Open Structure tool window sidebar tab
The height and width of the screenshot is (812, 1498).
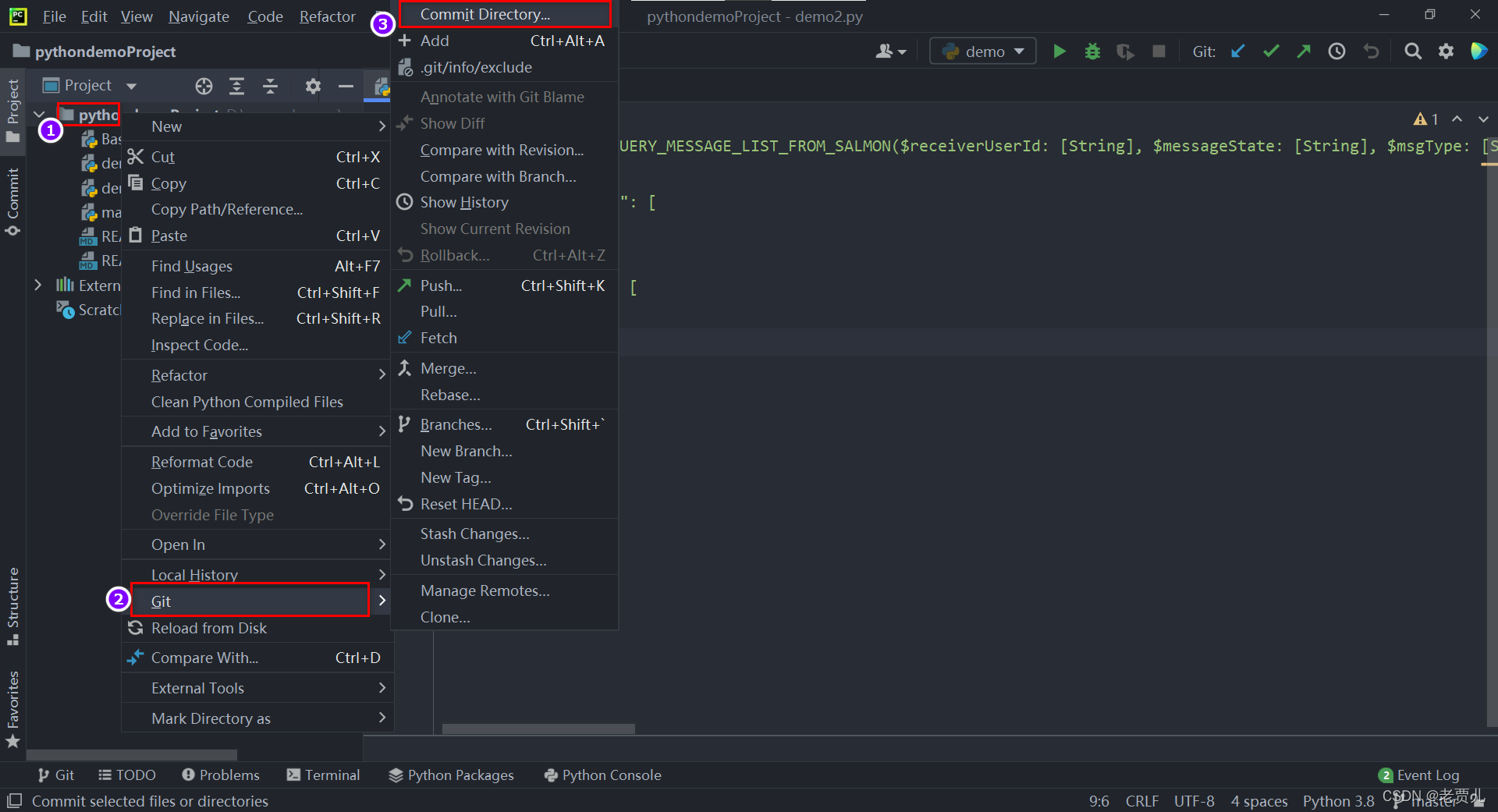point(12,607)
